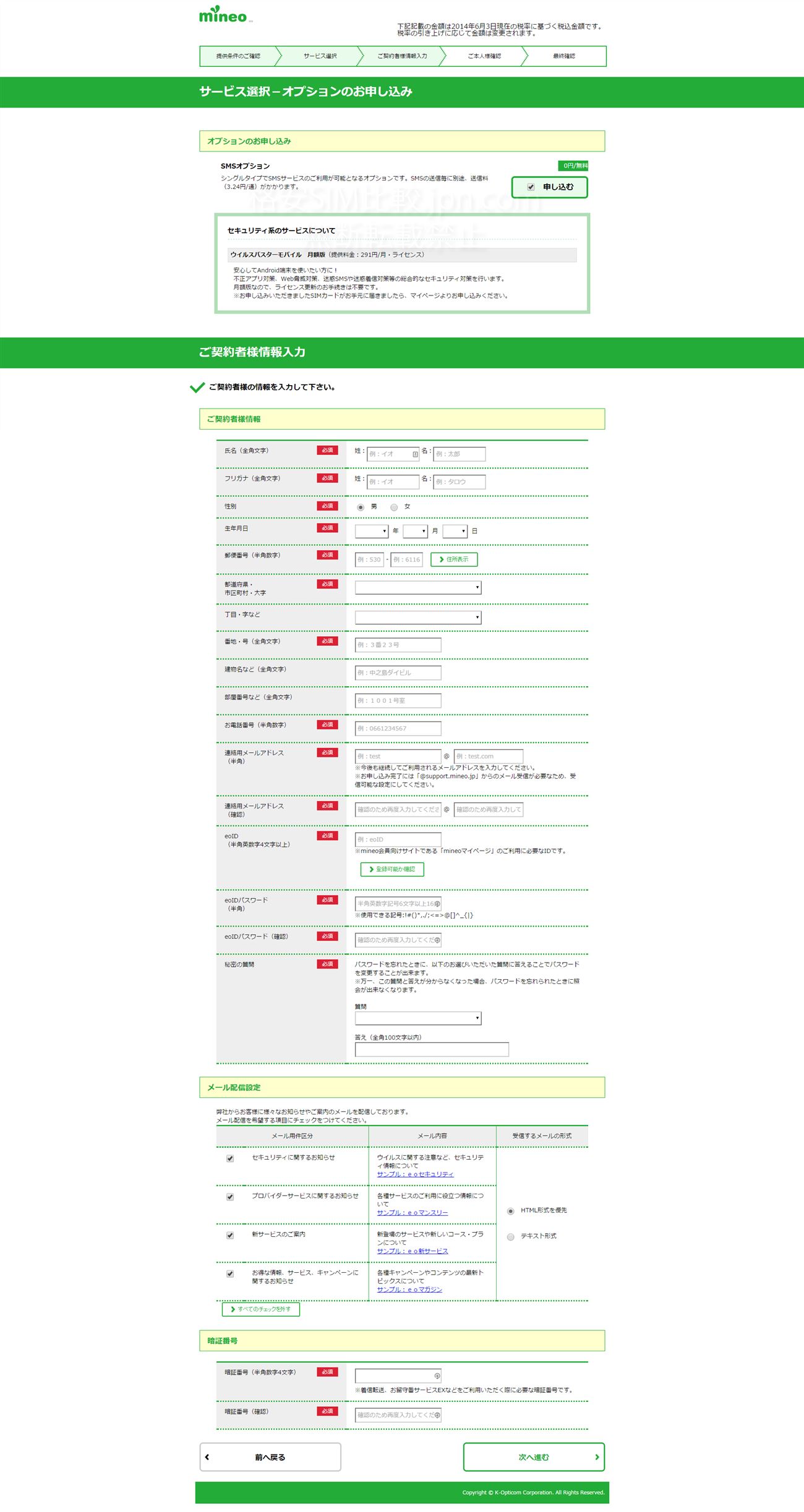The image size is (804, 1512).
Task: Click the 前へ戻る button
Action: (270, 1457)
